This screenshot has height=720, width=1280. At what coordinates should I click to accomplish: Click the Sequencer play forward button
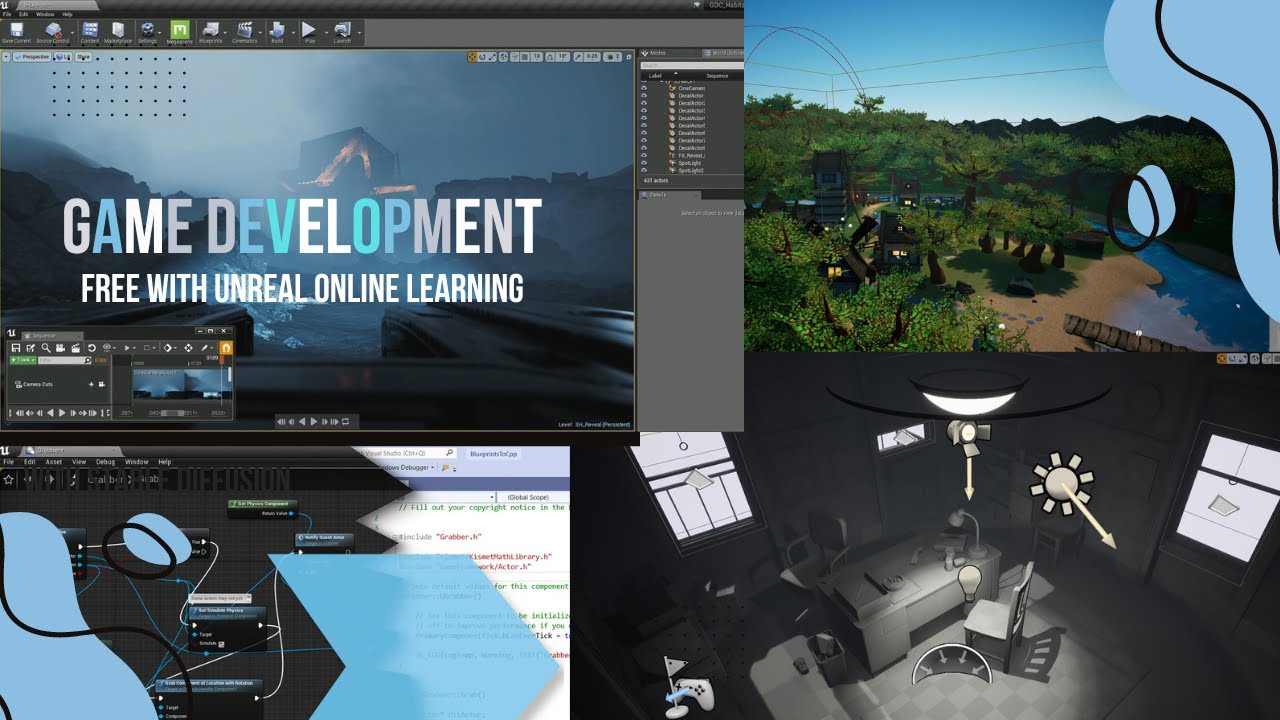point(62,413)
